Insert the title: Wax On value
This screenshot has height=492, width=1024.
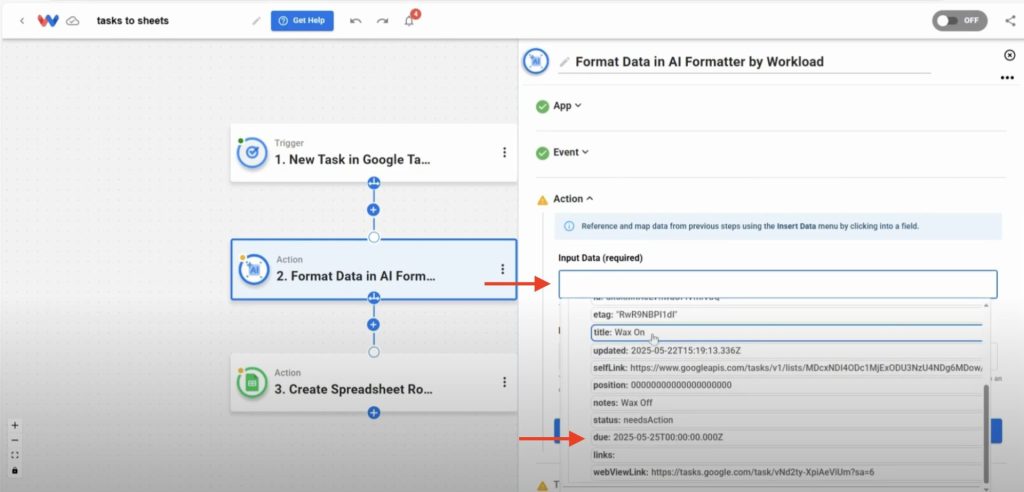tap(786, 333)
